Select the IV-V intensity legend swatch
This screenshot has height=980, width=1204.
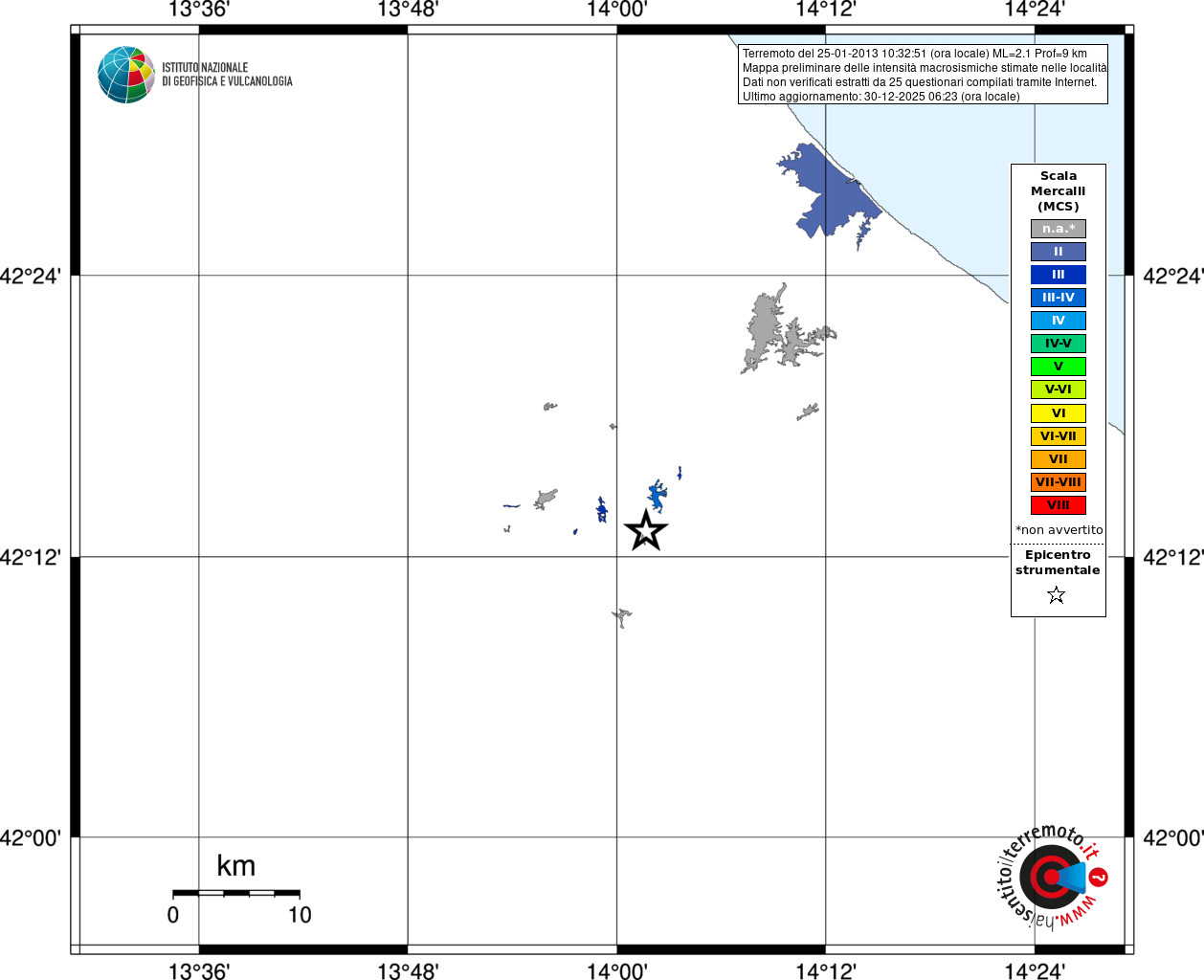(x=1059, y=344)
